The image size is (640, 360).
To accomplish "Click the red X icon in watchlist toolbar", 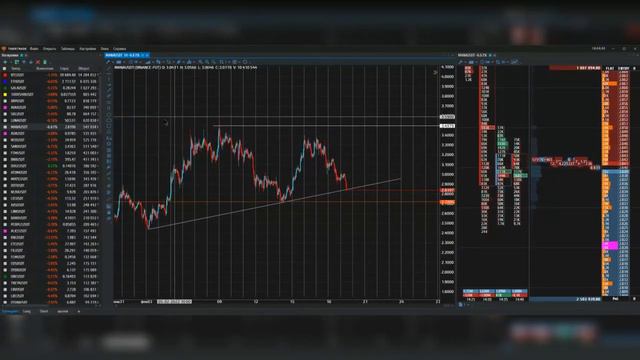I will pos(38,62).
